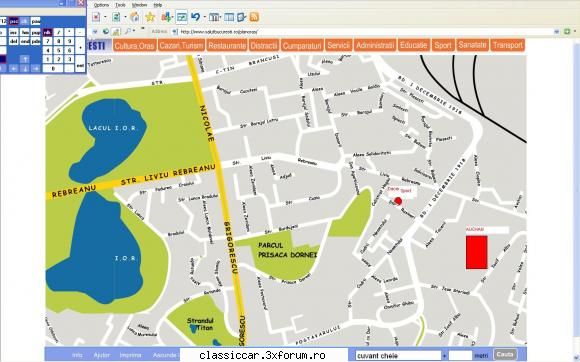This screenshot has height=362, width=580.
Task: Click the split panel view icon
Action: pos(229,17)
